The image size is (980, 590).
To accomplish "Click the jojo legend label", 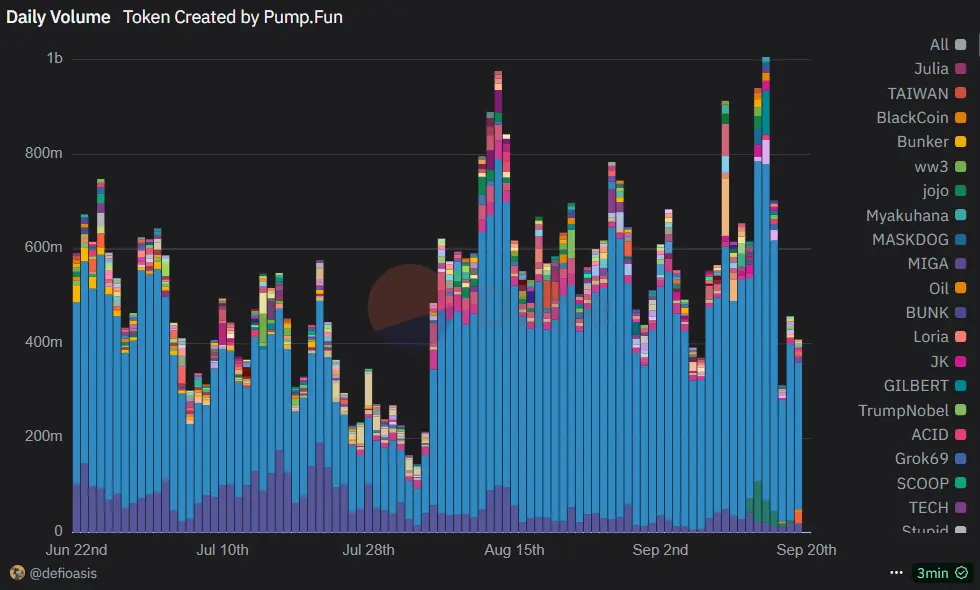I will (x=936, y=191).
